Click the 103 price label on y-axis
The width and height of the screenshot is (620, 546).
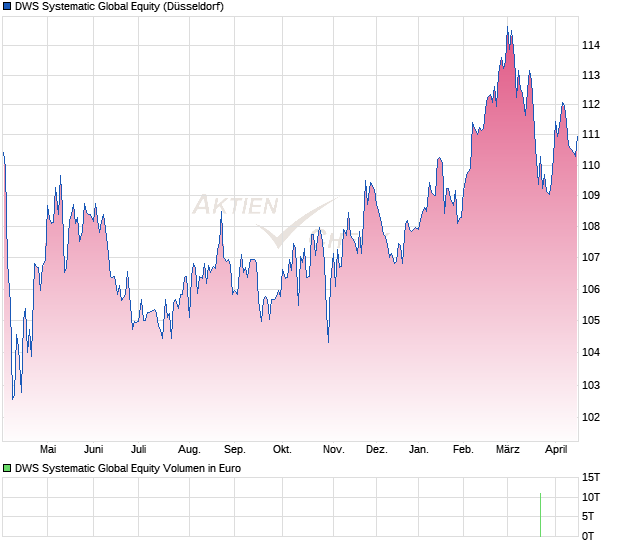[x=591, y=385]
